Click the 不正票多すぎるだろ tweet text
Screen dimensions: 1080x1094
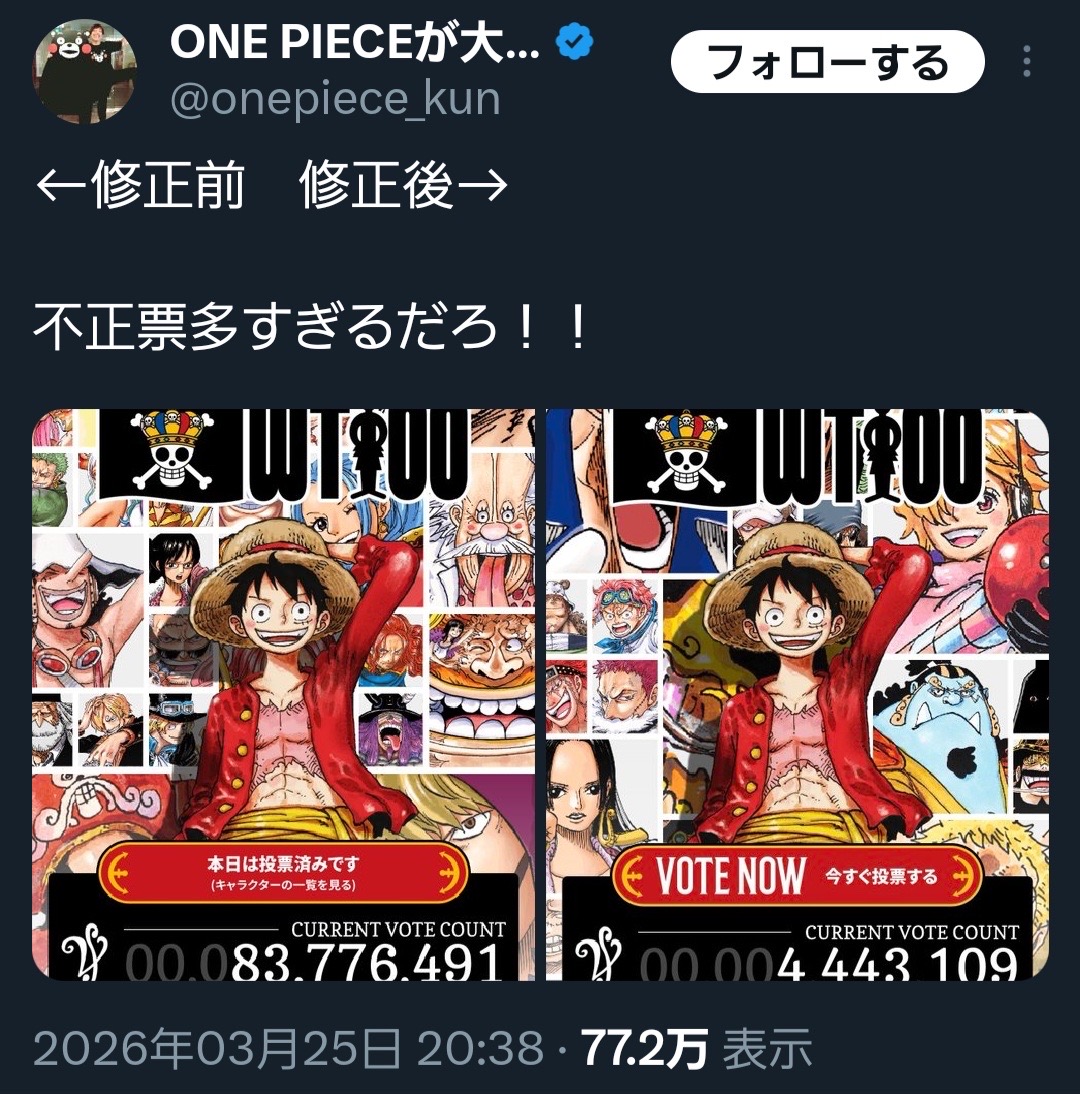[311, 327]
